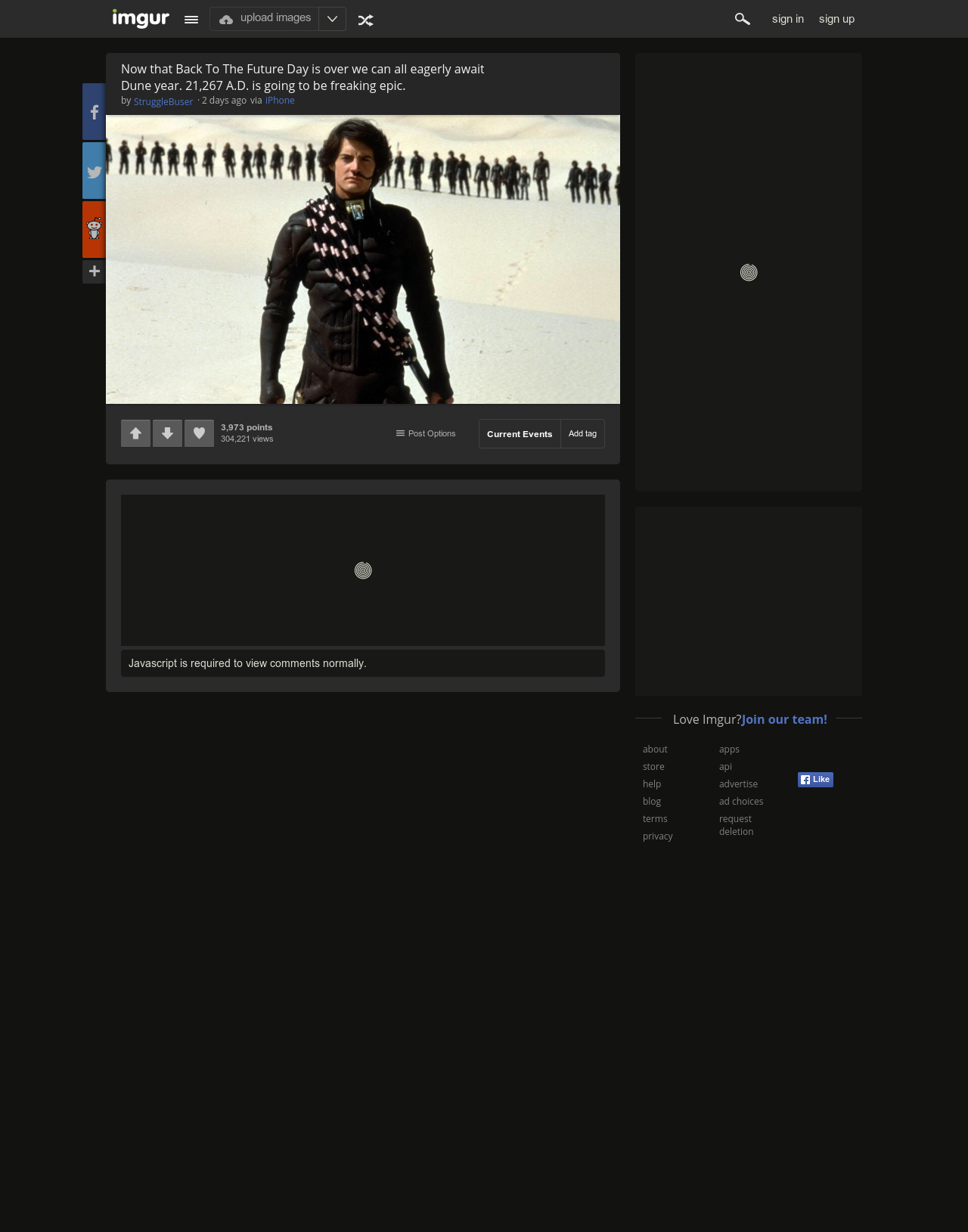Click the 3,973 points text
The width and height of the screenshot is (968, 1232).
tap(247, 427)
